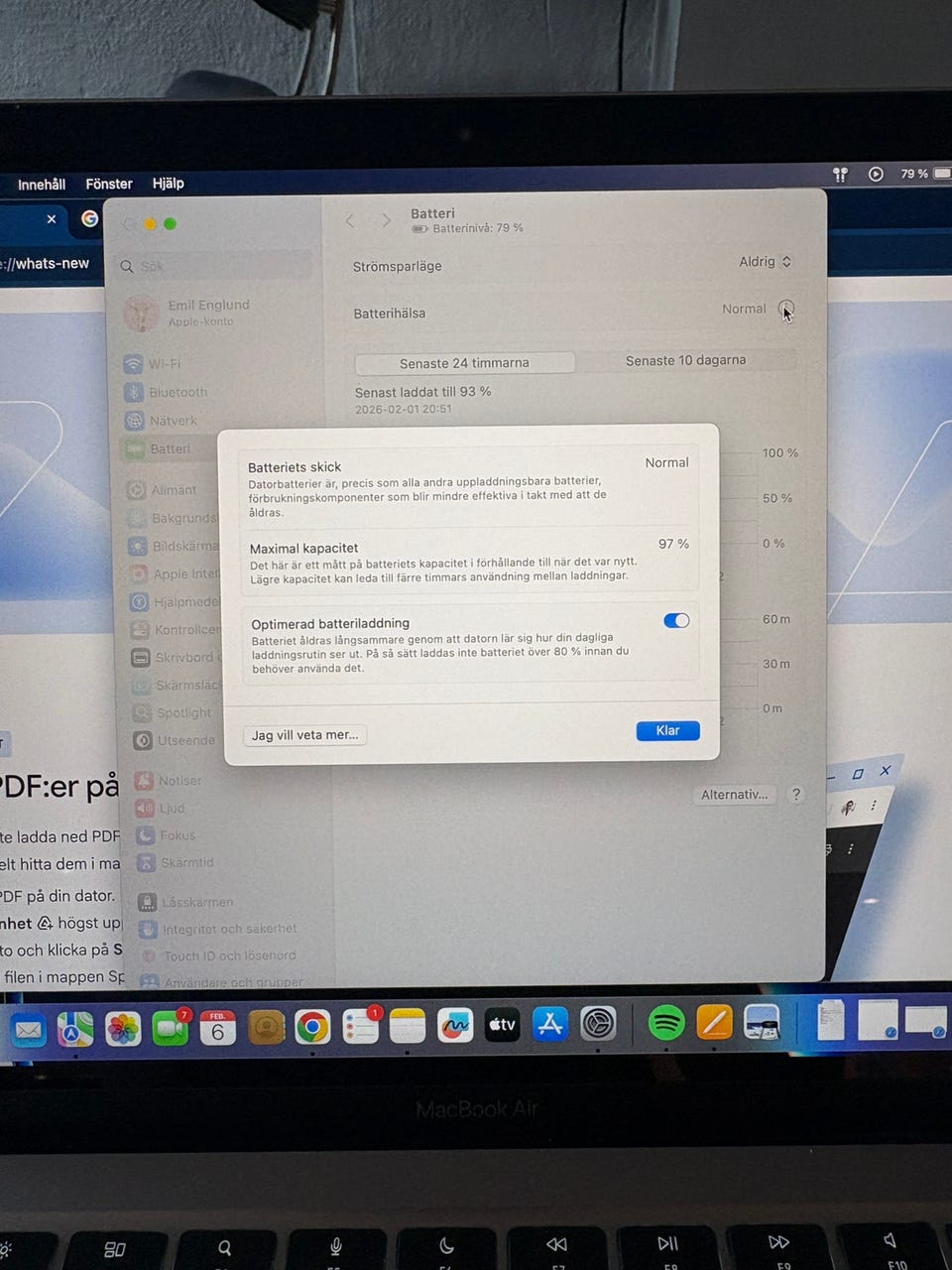Click the 79 % battery status in menu bar

924,174
